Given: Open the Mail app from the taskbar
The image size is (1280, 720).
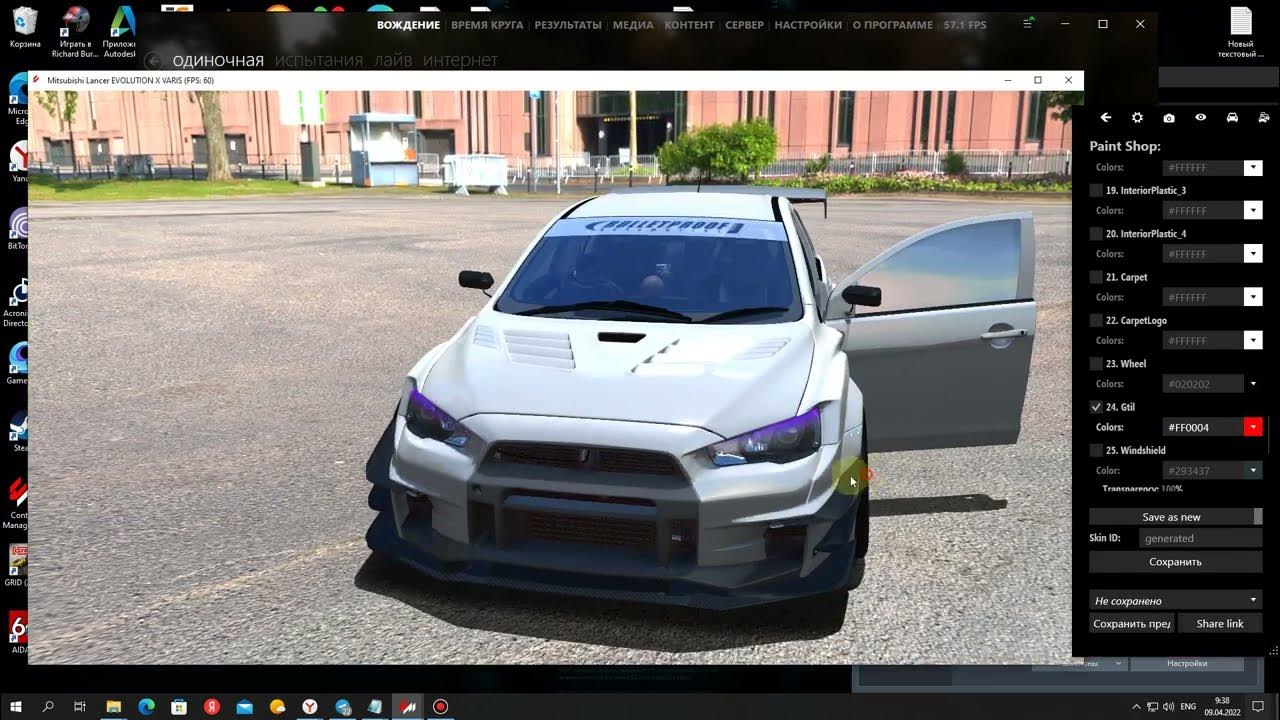Looking at the screenshot, I should (244, 706).
